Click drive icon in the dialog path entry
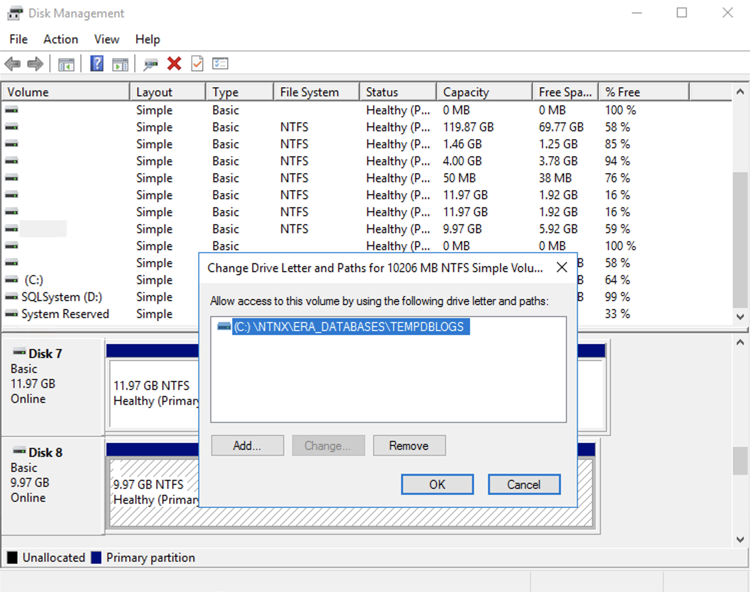750x592 pixels. [x=224, y=326]
